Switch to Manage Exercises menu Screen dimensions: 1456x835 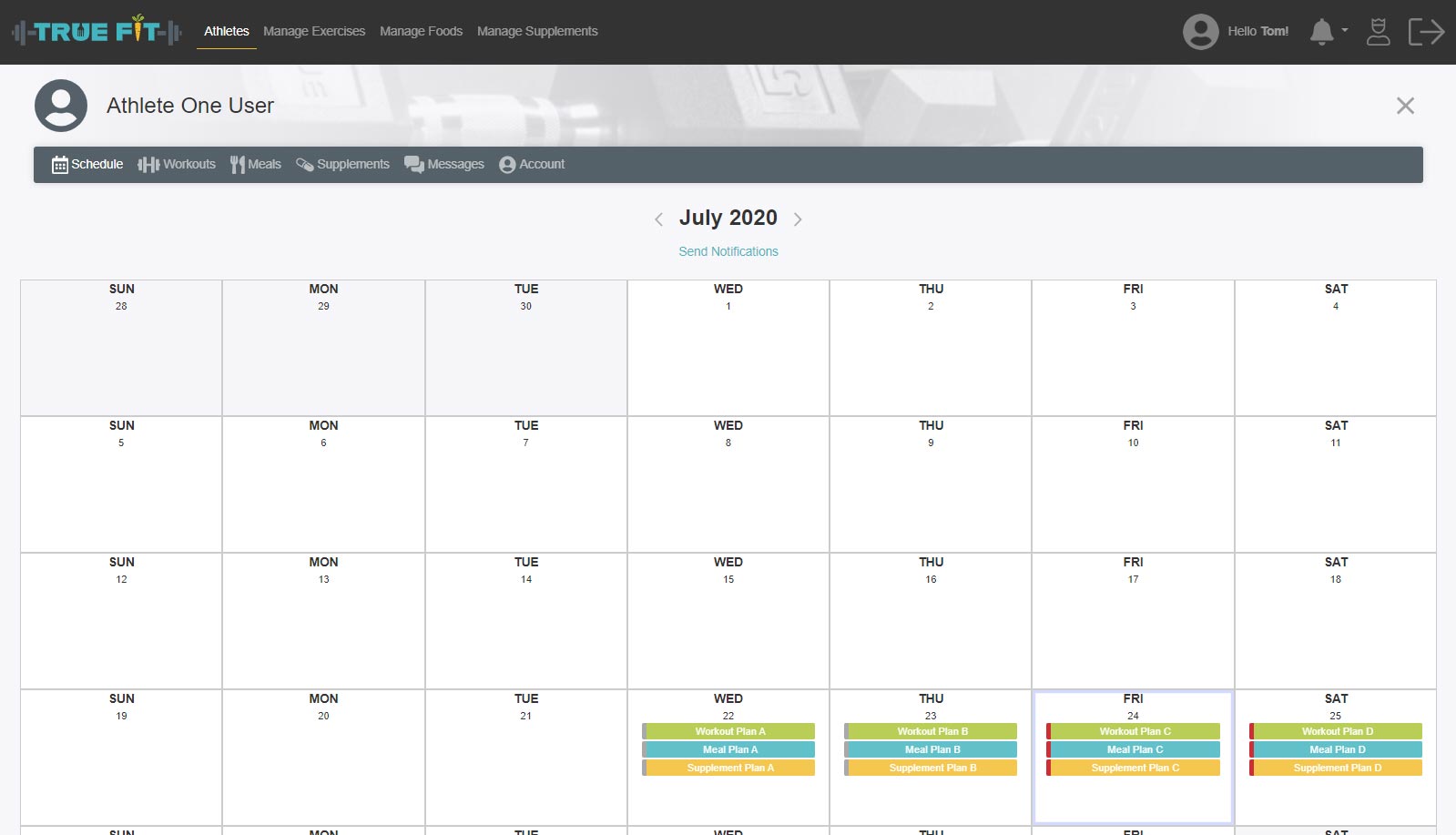click(314, 31)
